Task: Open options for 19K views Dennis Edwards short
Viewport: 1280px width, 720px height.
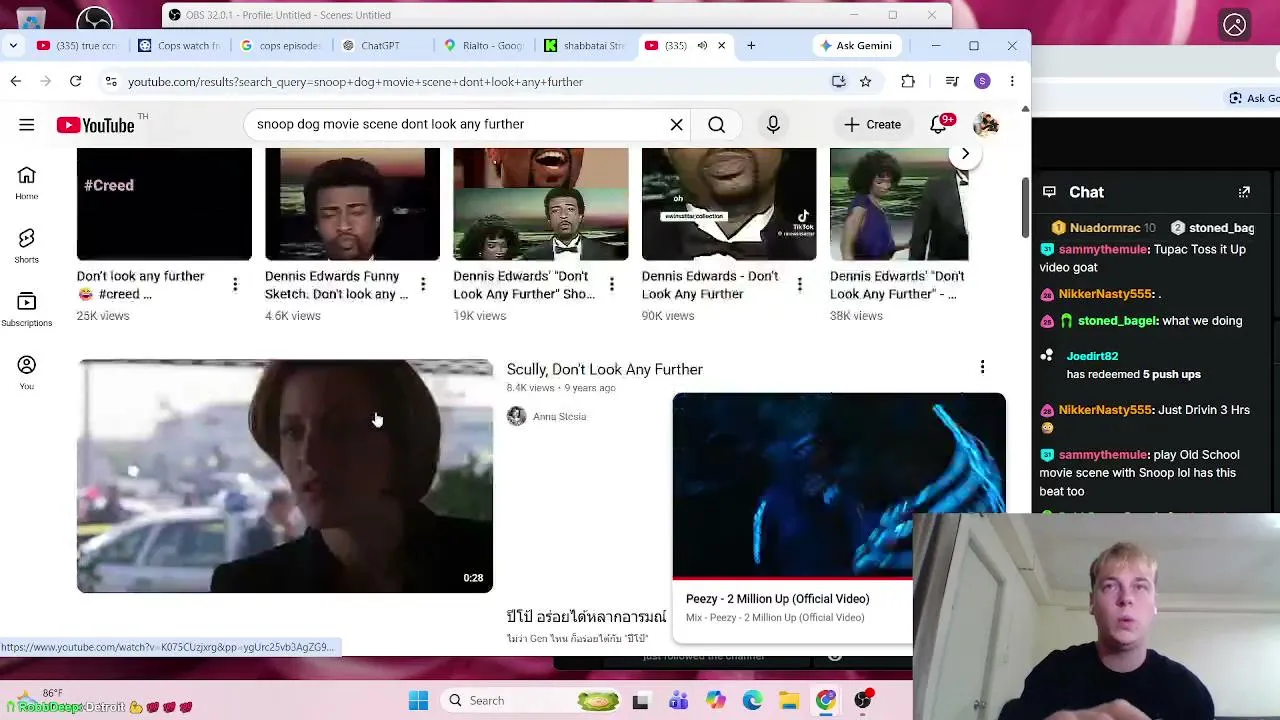Action: [612, 285]
